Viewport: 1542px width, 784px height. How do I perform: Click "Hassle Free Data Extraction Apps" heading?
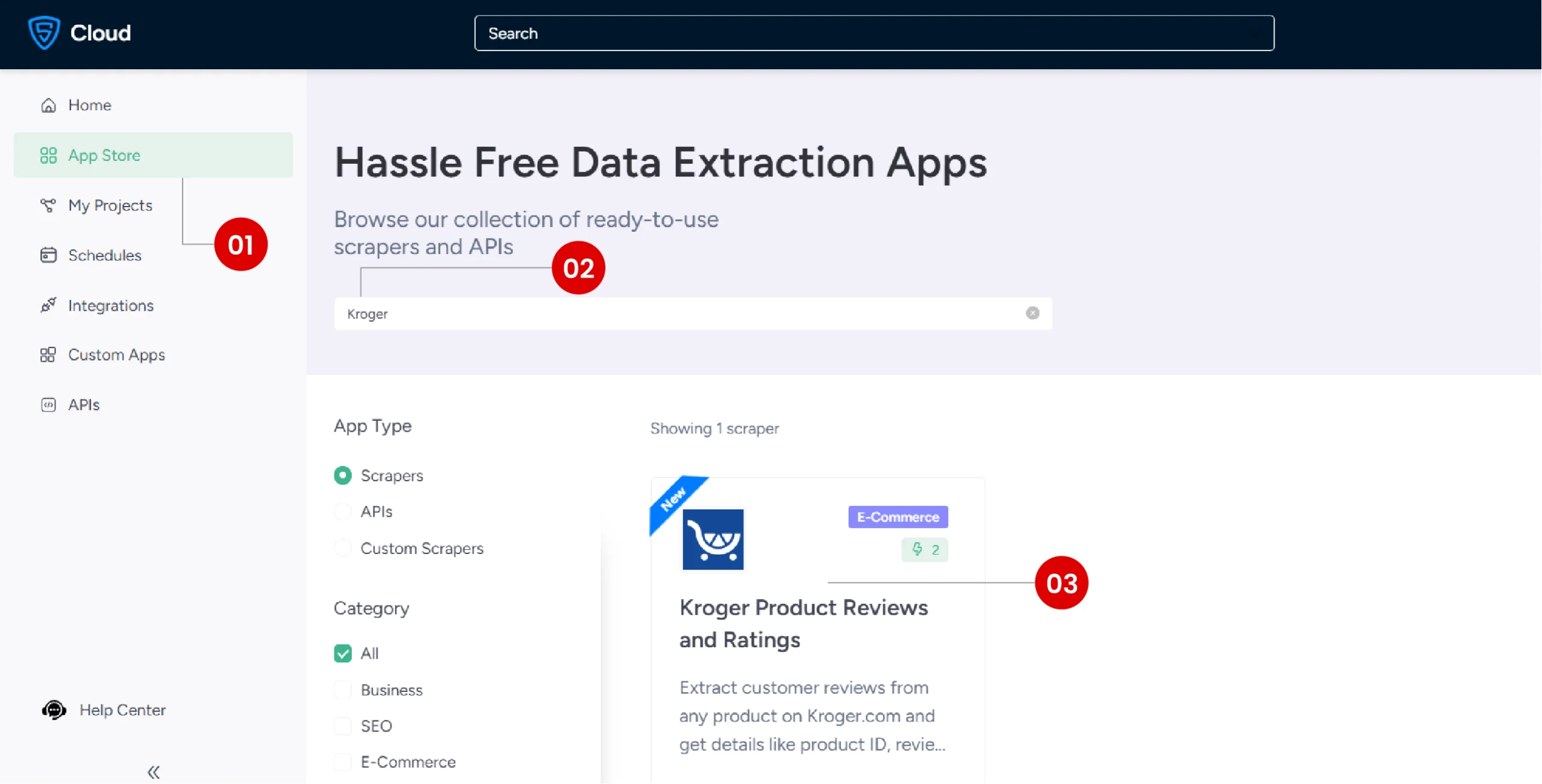[661, 163]
